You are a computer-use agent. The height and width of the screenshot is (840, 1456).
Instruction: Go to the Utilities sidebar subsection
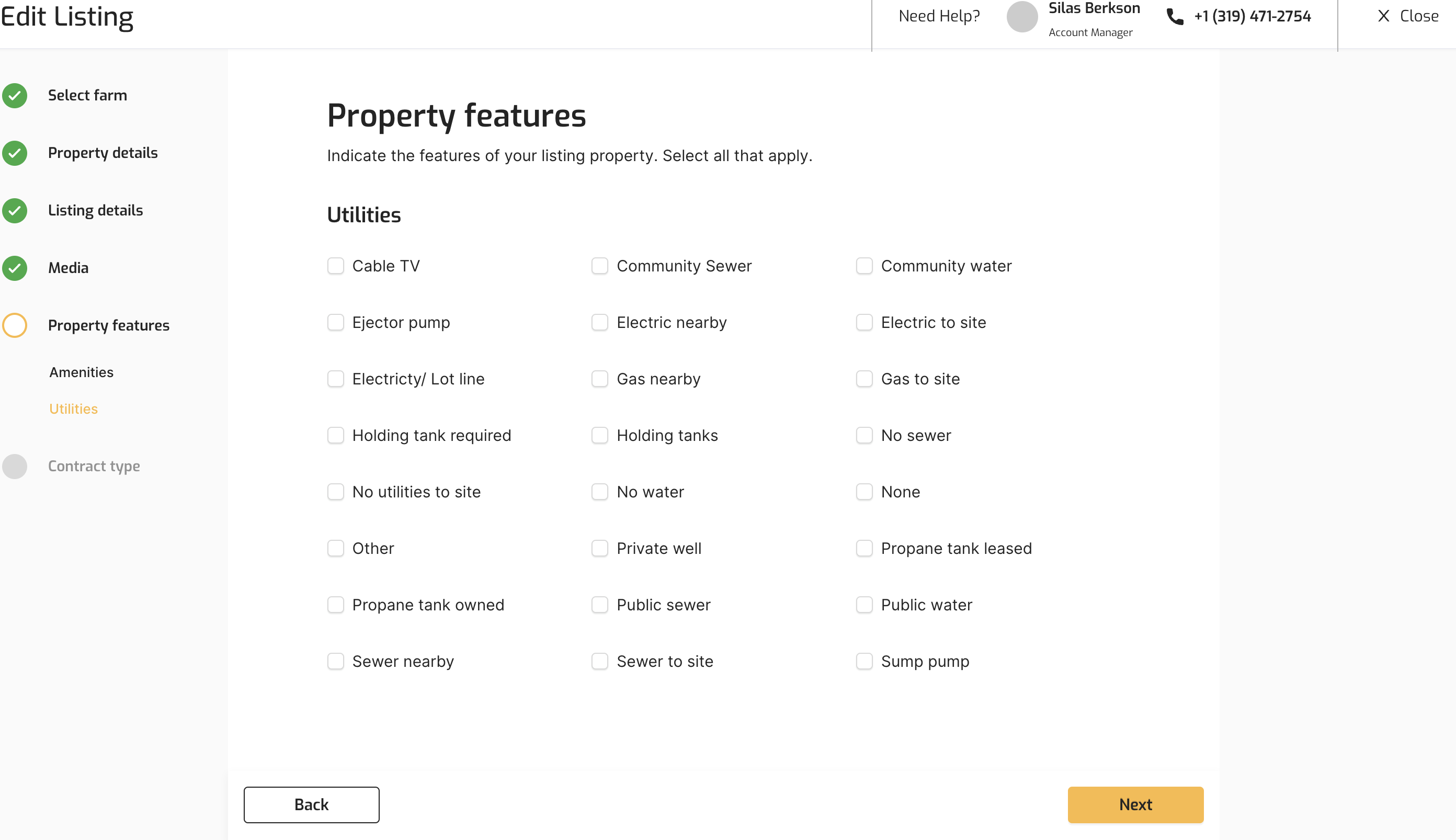tap(73, 409)
